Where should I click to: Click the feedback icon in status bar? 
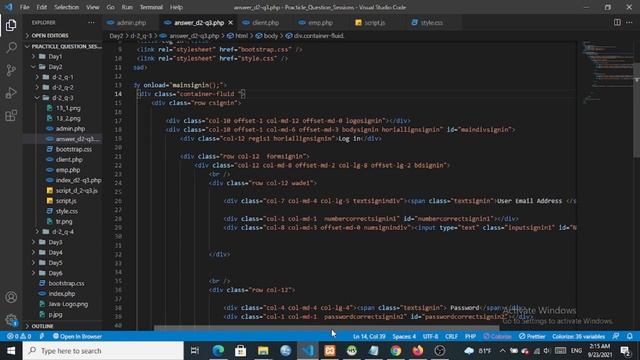616,336
